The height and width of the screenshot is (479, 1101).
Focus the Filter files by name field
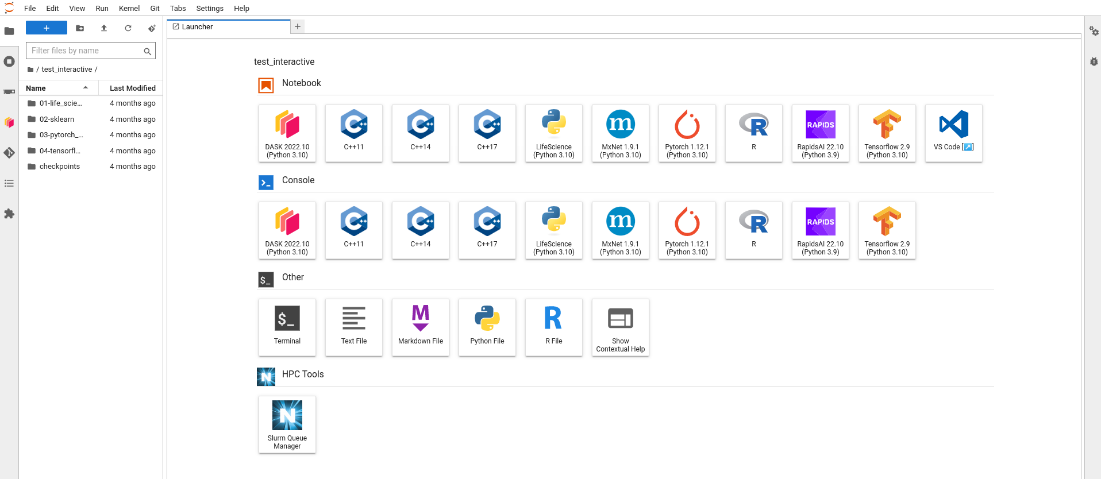(x=91, y=51)
